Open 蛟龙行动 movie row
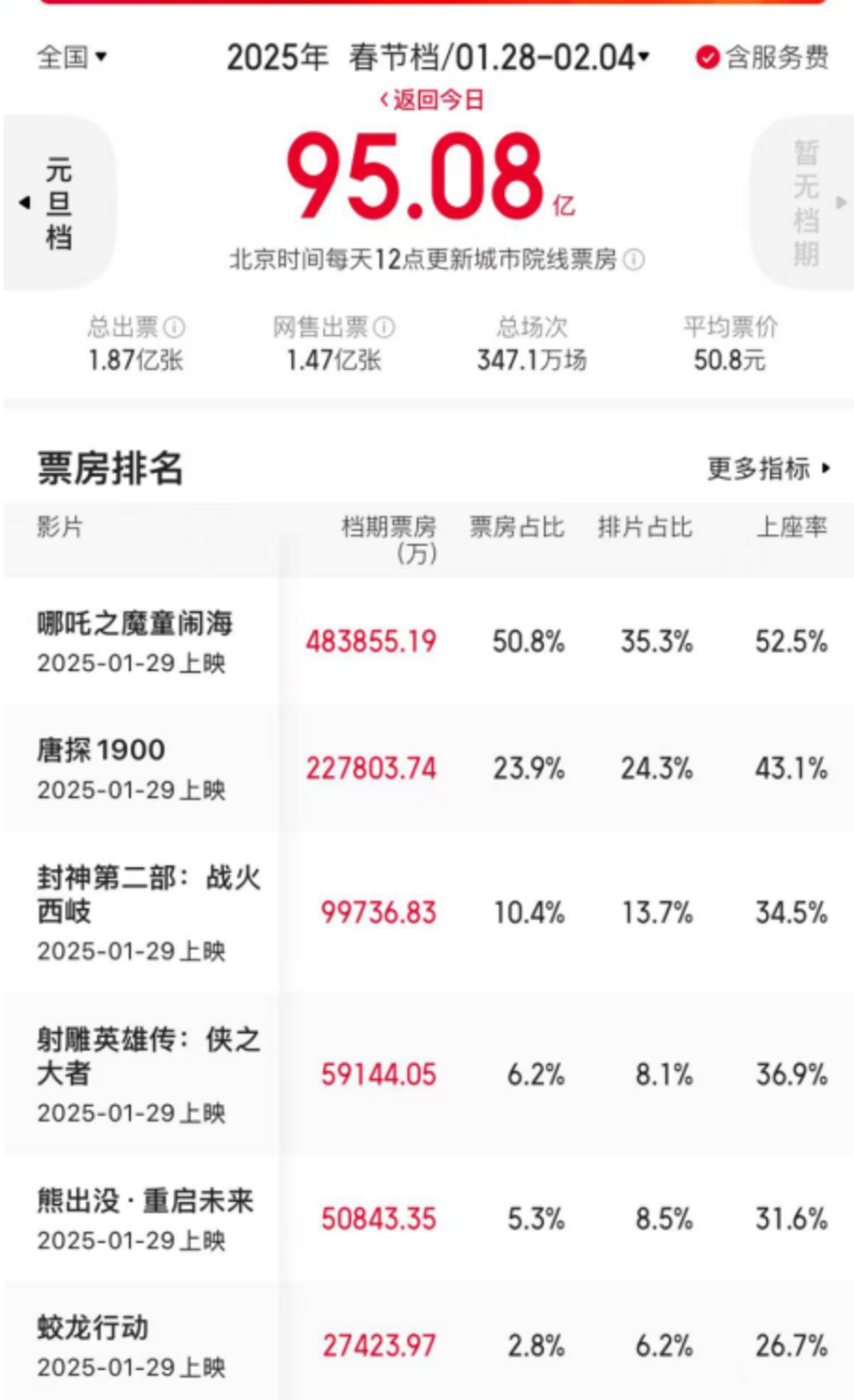The image size is (854, 1400). (93, 1328)
